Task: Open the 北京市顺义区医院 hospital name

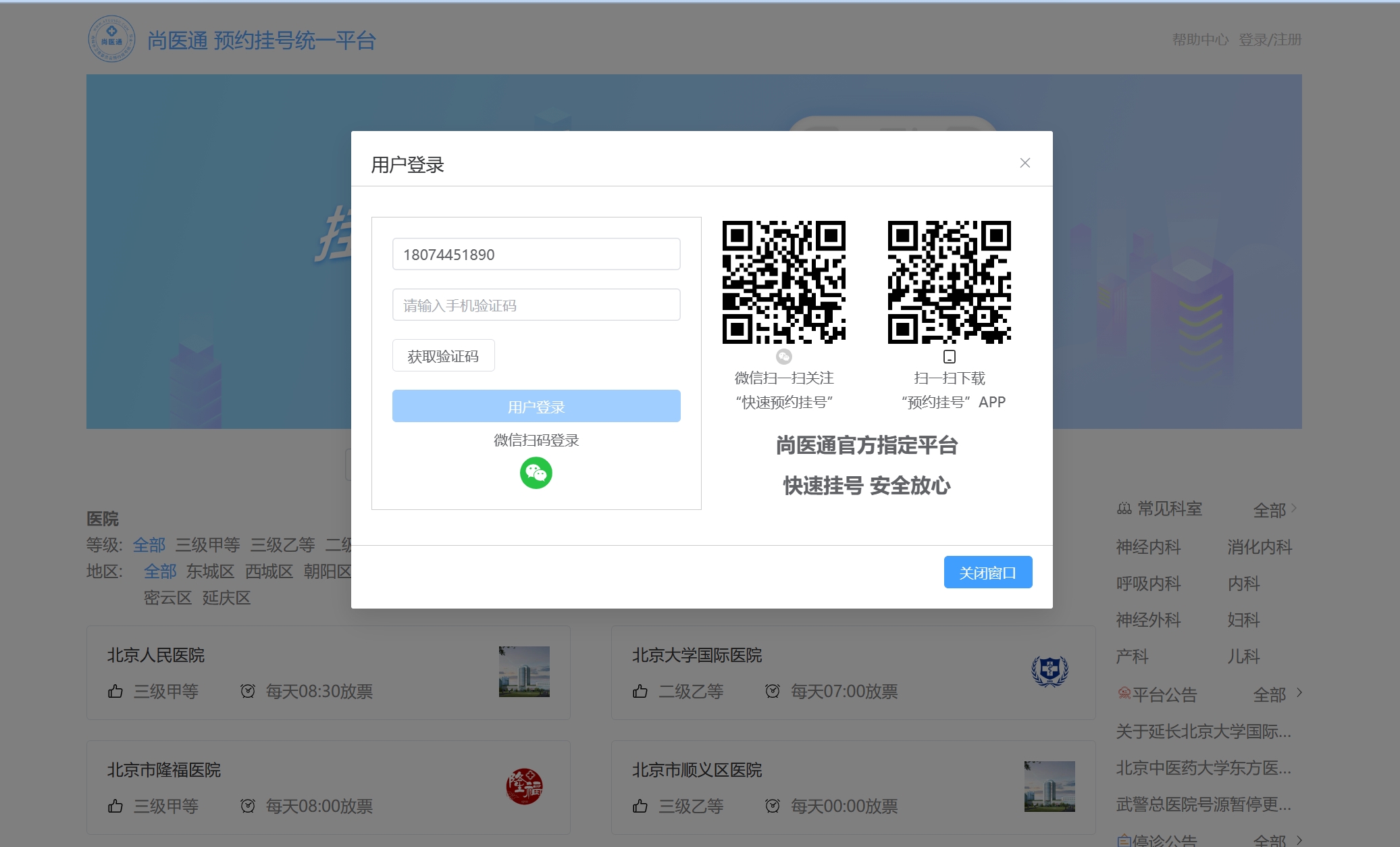Action: coord(697,770)
